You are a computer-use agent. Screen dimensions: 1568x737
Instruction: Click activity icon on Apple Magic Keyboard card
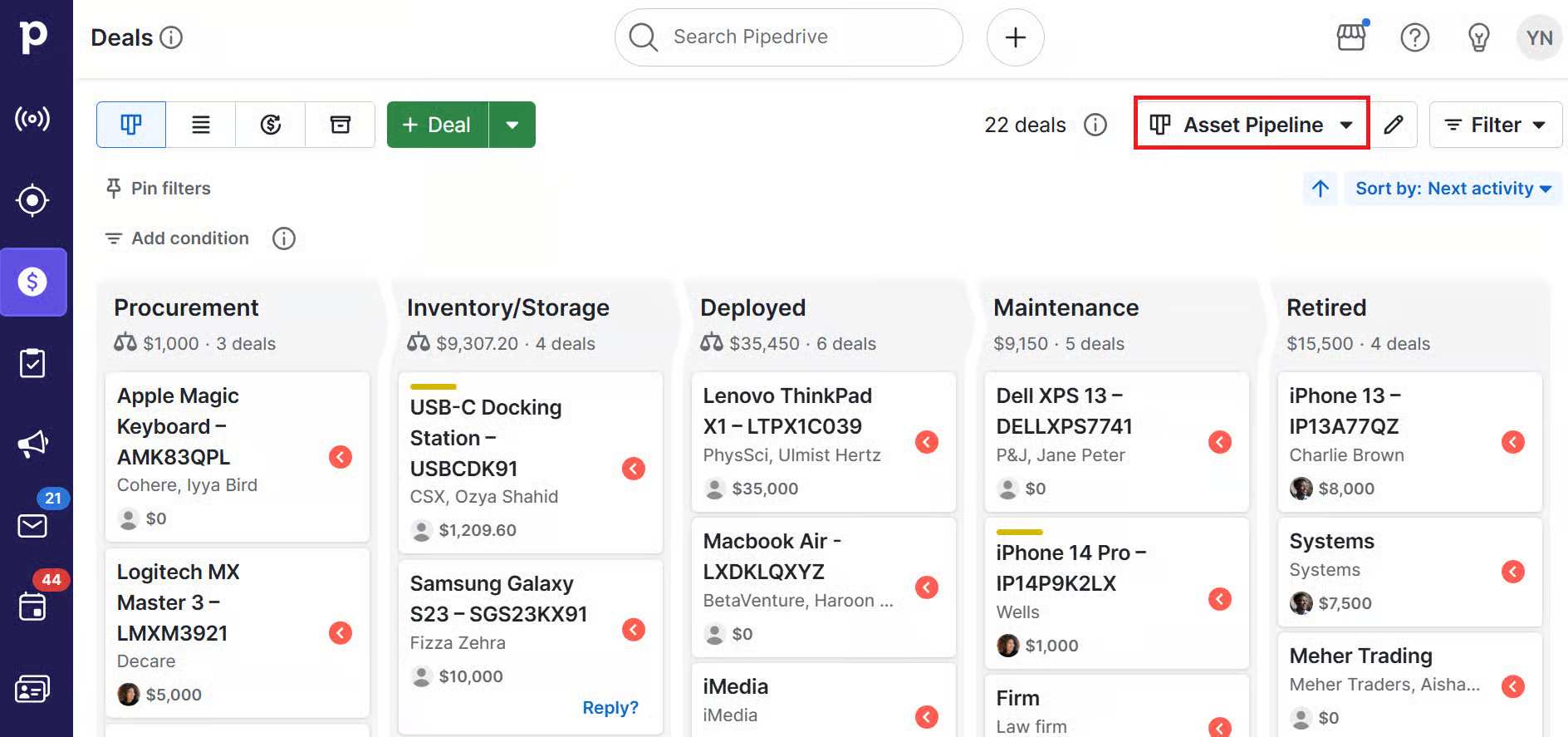pos(341,457)
